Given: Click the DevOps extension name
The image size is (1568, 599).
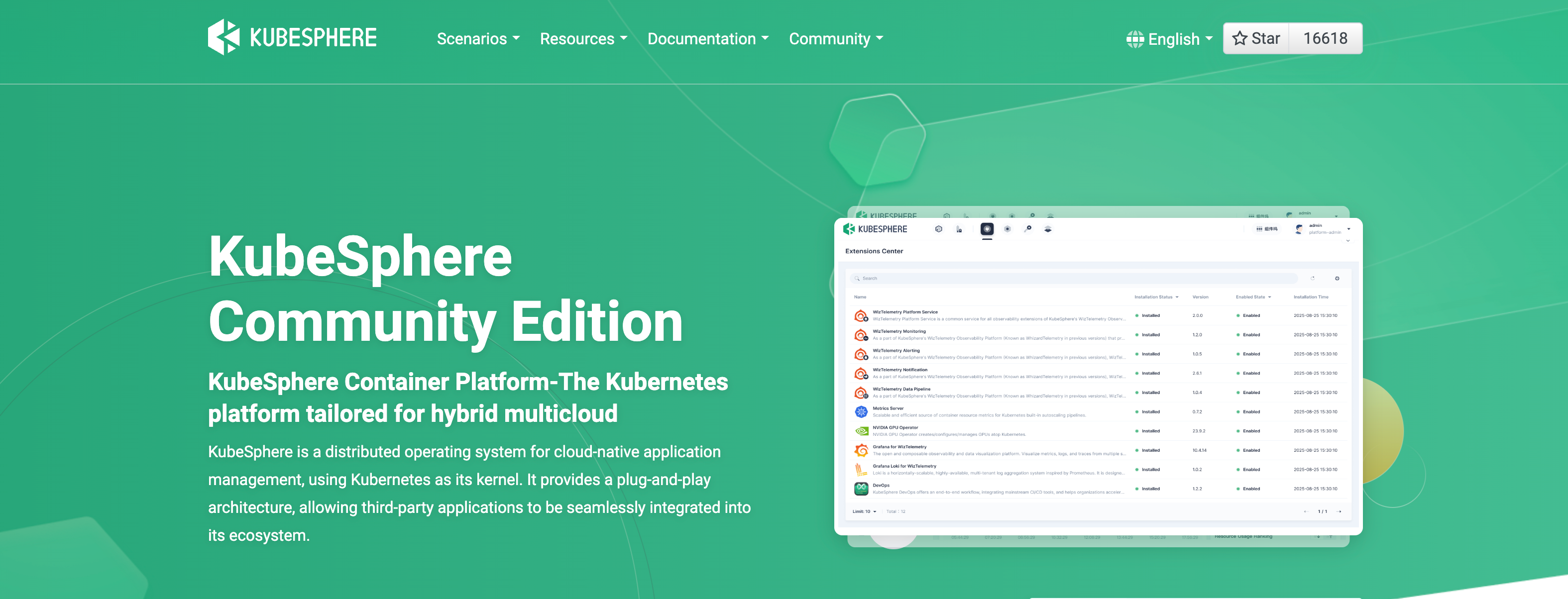Looking at the screenshot, I should [x=881, y=485].
